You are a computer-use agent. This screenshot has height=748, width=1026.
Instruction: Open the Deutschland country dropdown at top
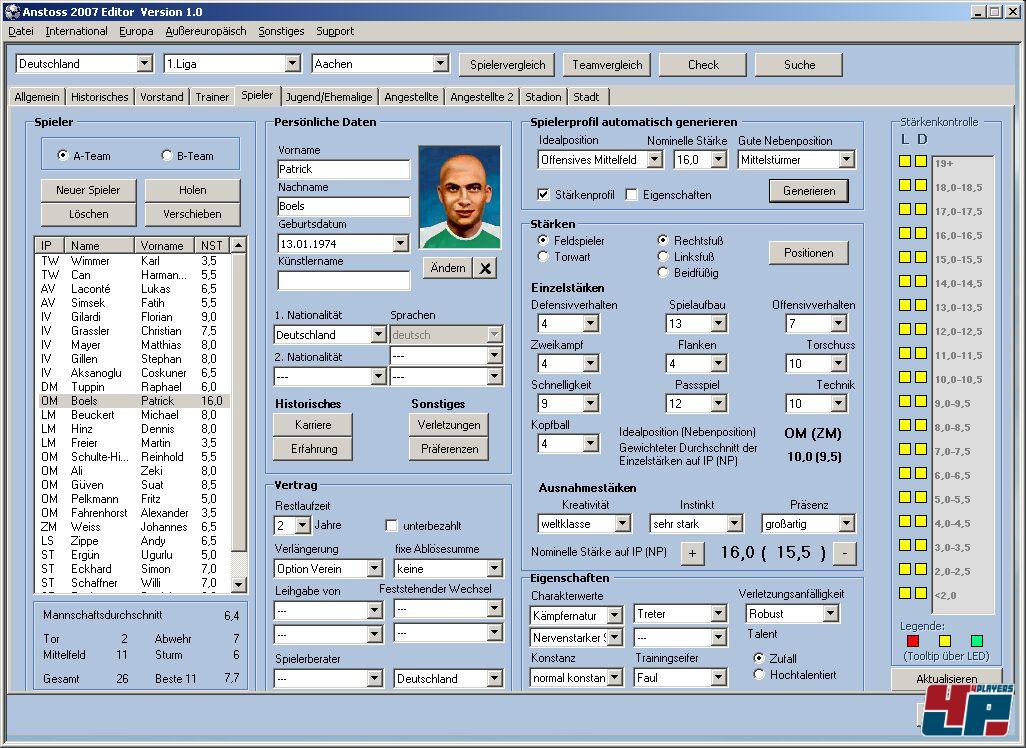tap(143, 64)
